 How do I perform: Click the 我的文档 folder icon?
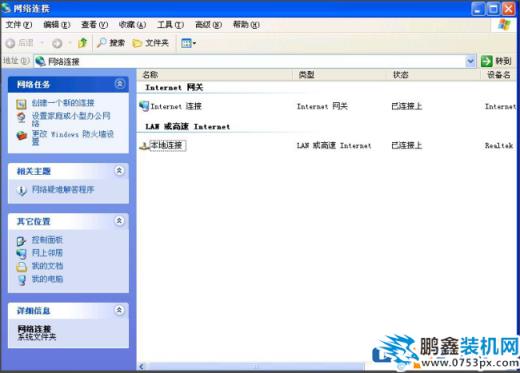21,267
